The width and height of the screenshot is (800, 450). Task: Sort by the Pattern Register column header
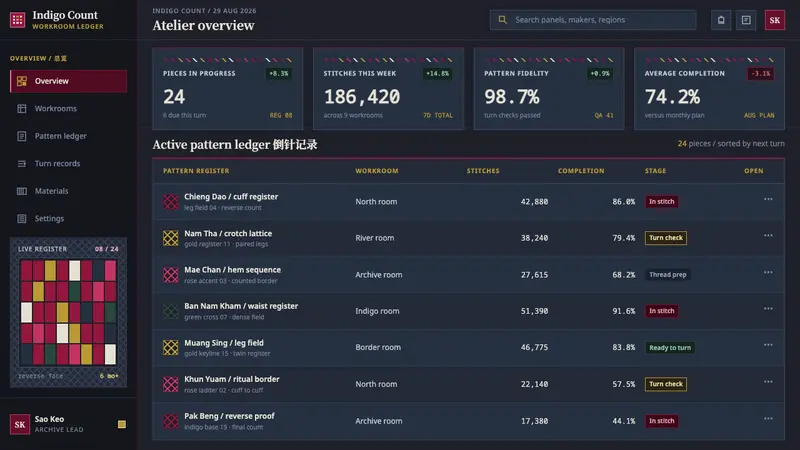click(x=196, y=171)
